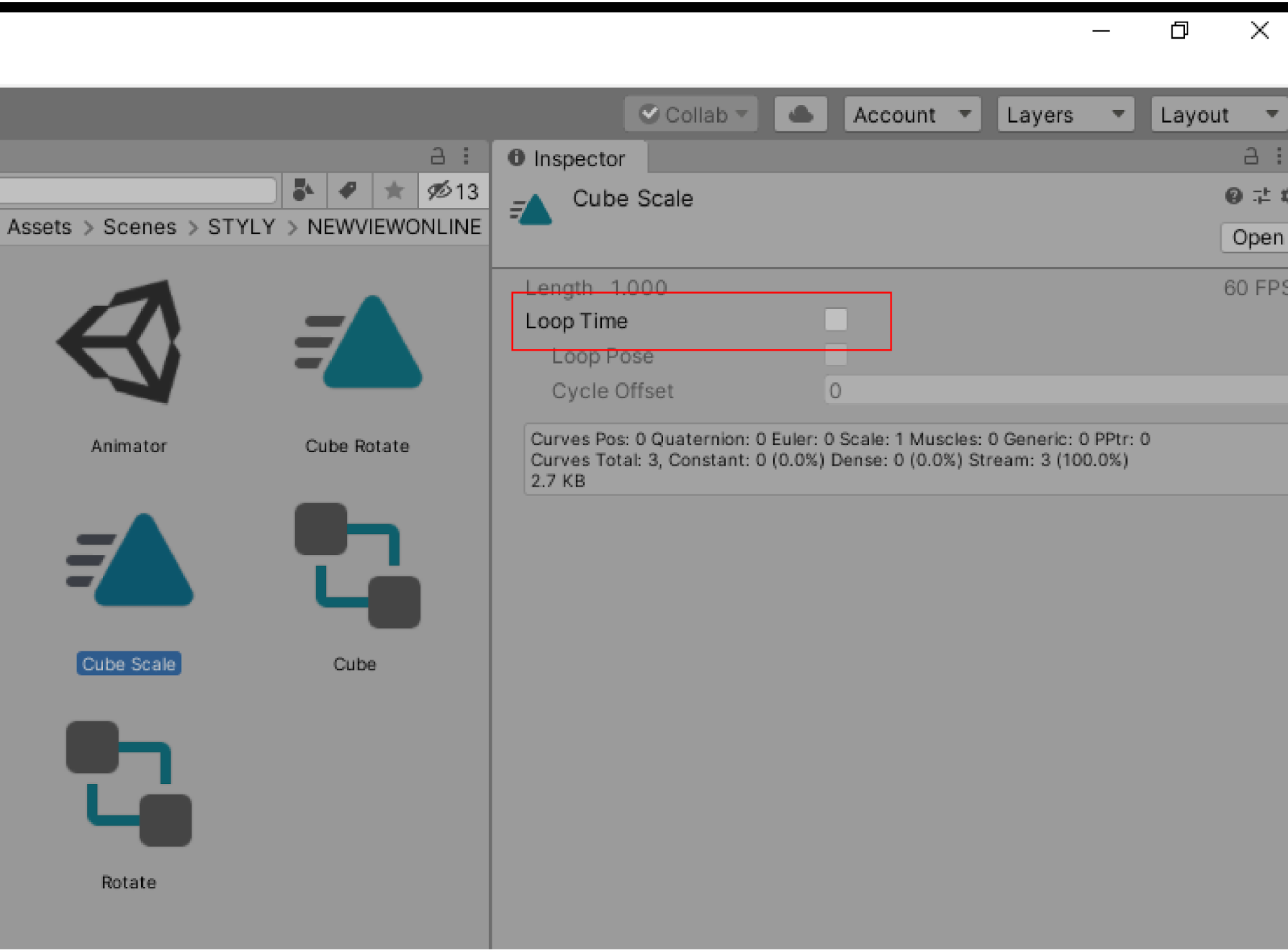Click the Cube Scale title in Inspector
1288x950 pixels.
[633, 198]
